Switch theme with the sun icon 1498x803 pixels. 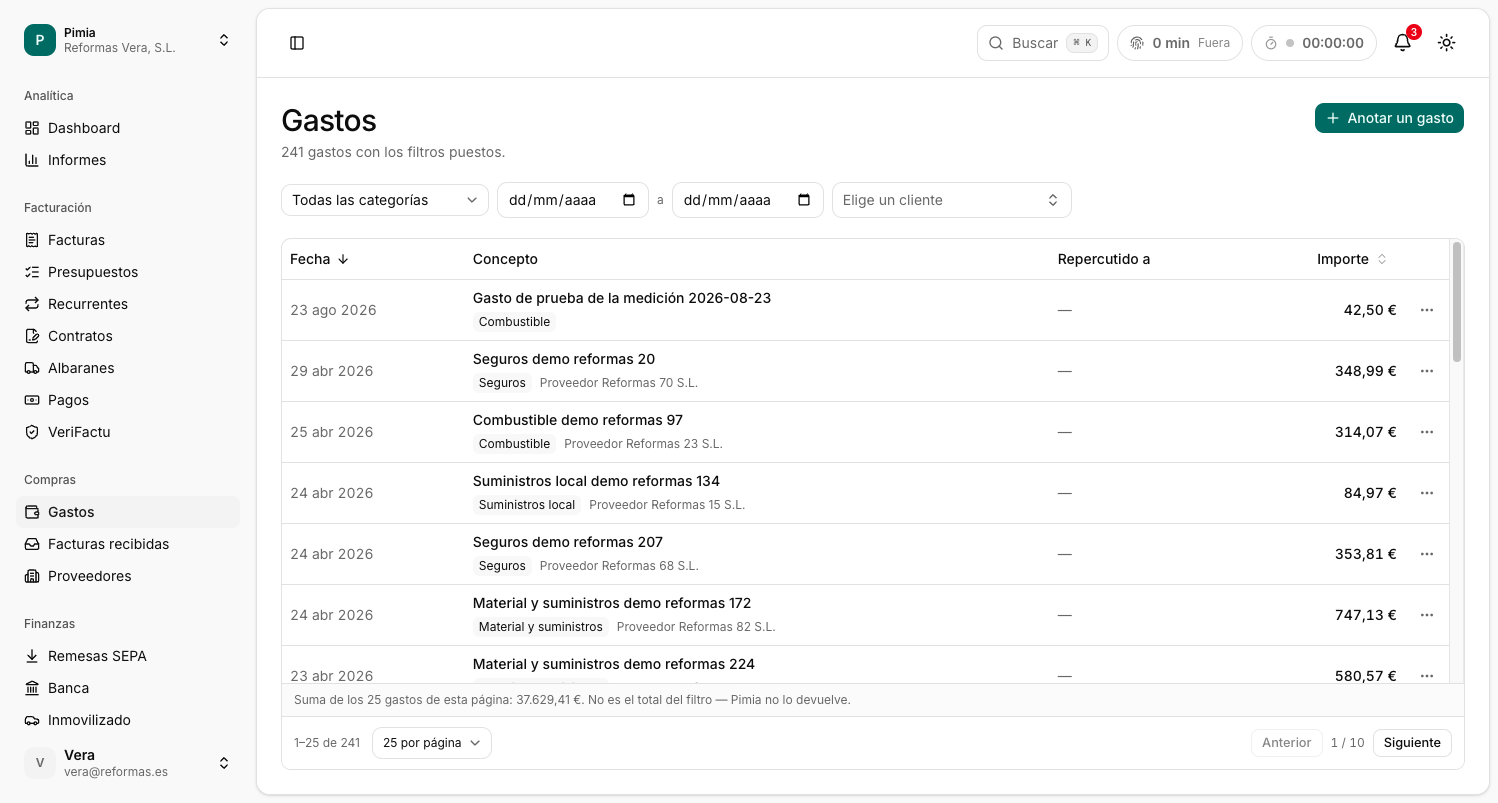click(x=1446, y=43)
